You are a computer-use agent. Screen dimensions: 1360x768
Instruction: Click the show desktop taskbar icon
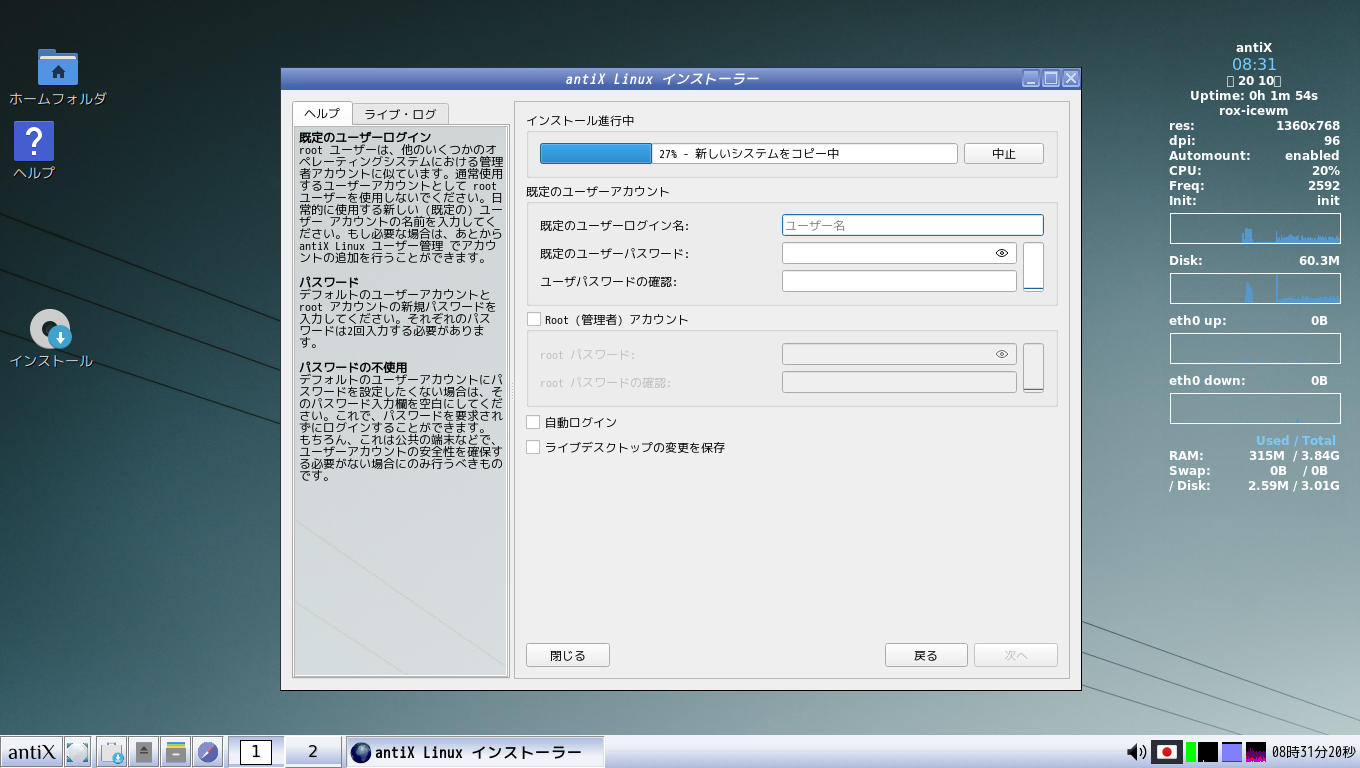(x=78, y=752)
